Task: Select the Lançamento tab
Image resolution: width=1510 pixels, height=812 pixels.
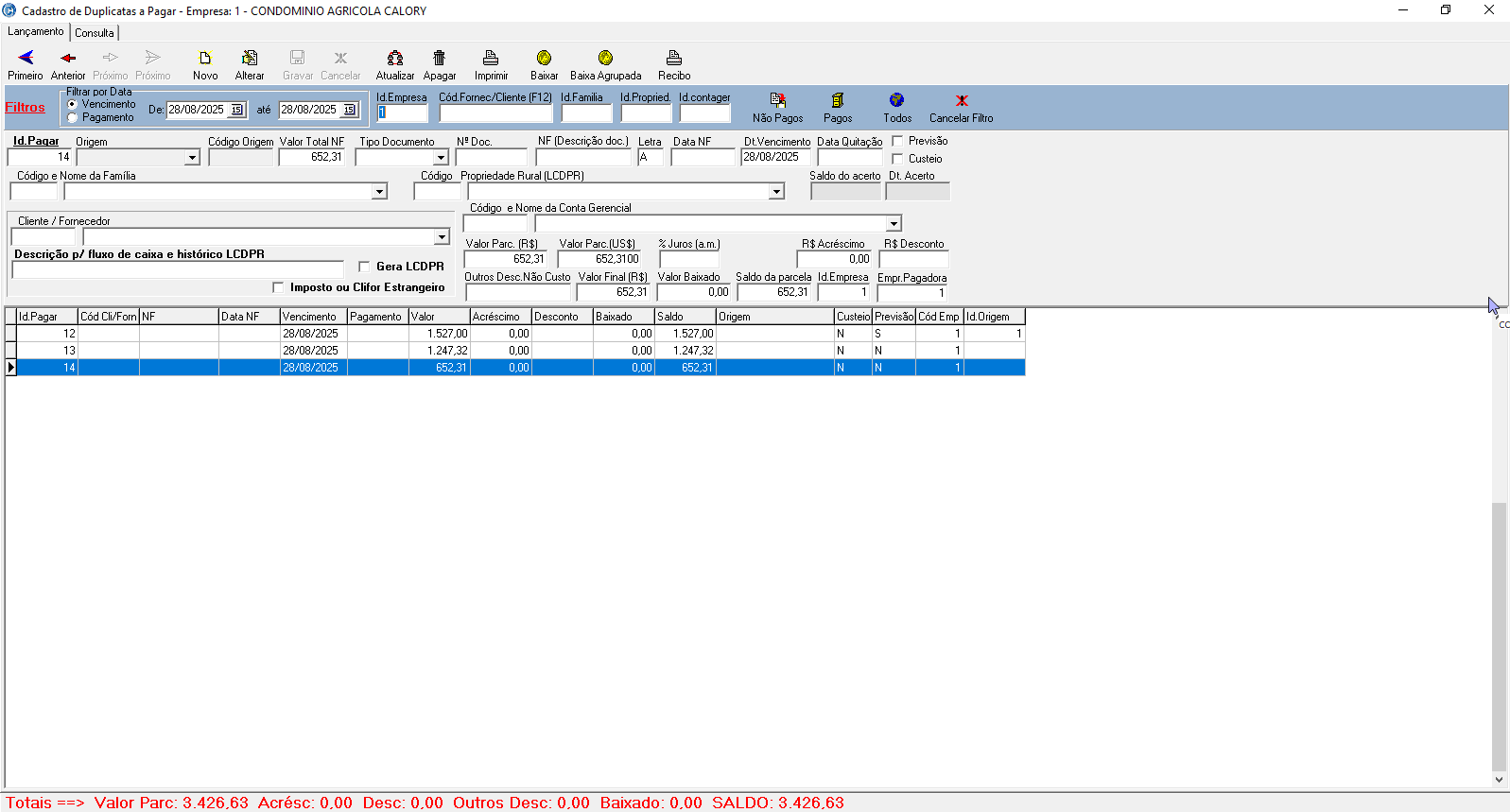Action: (x=36, y=32)
